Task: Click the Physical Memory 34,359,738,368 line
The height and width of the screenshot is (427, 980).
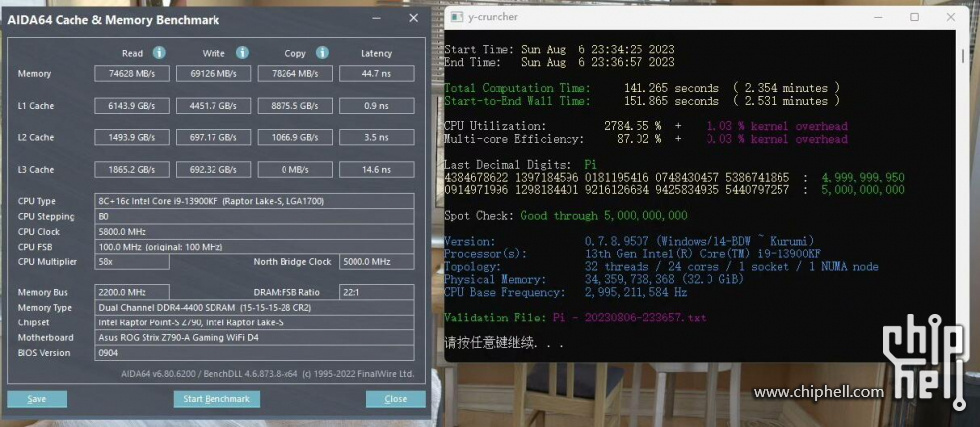Action: click(x=594, y=279)
